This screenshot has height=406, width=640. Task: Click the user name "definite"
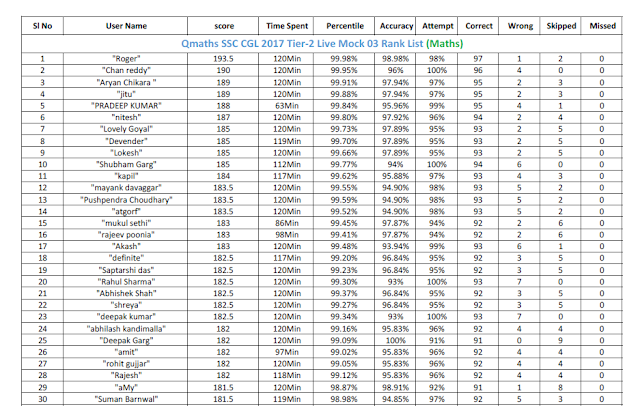126,258
